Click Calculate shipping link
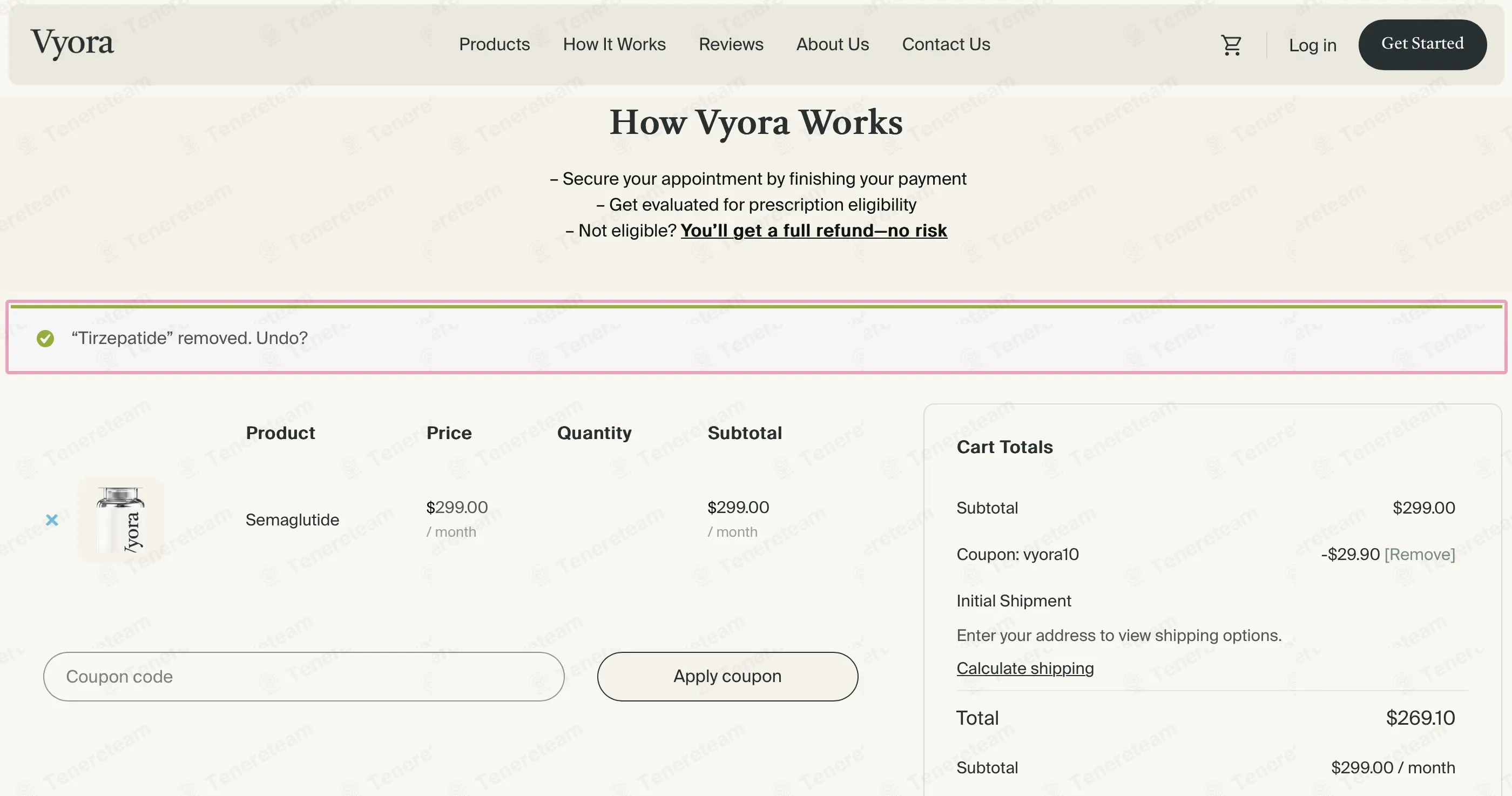Screen dimensions: 1512x796 [1025, 669]
